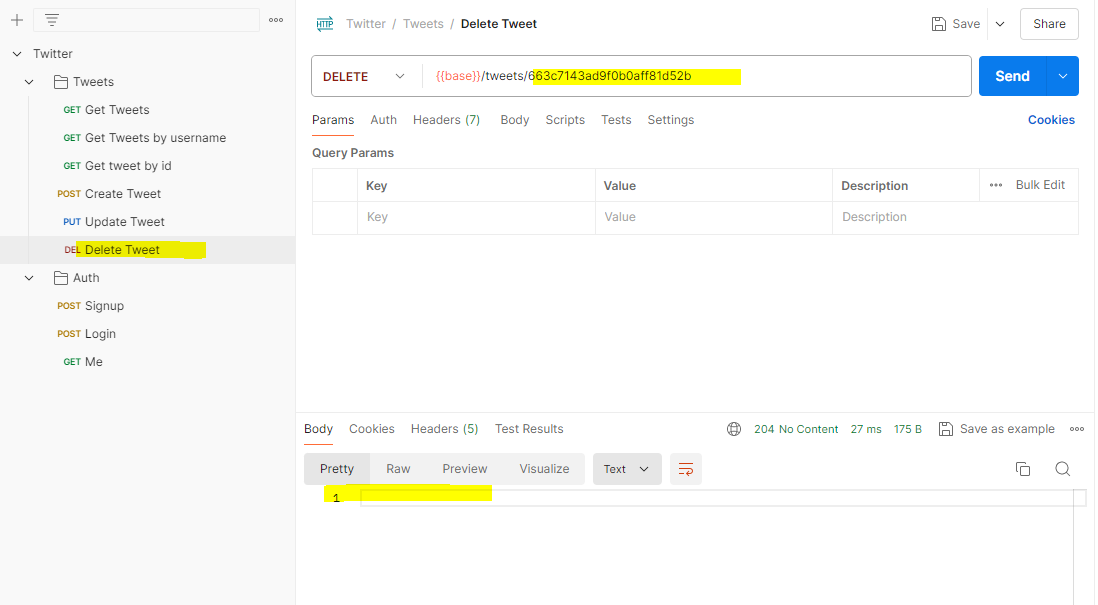The height and width of the screenshot is (605, 1098).
Task: Open Get Tweets by username request
Action: point(145,138)
